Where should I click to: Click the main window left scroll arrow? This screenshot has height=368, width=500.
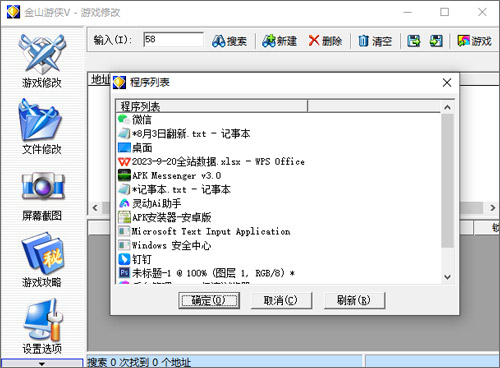95,208
